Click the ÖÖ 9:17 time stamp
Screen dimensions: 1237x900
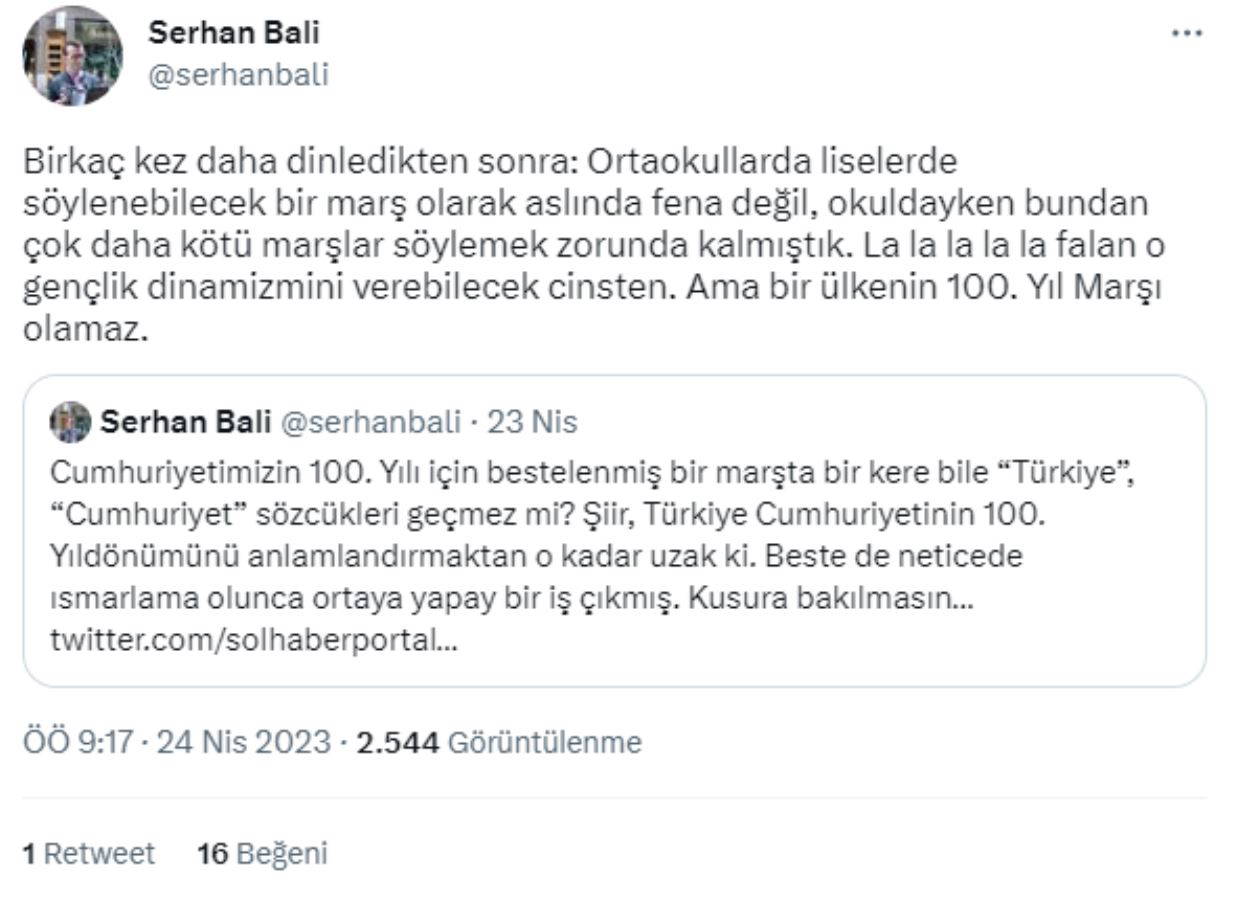[x=77, y=742]
